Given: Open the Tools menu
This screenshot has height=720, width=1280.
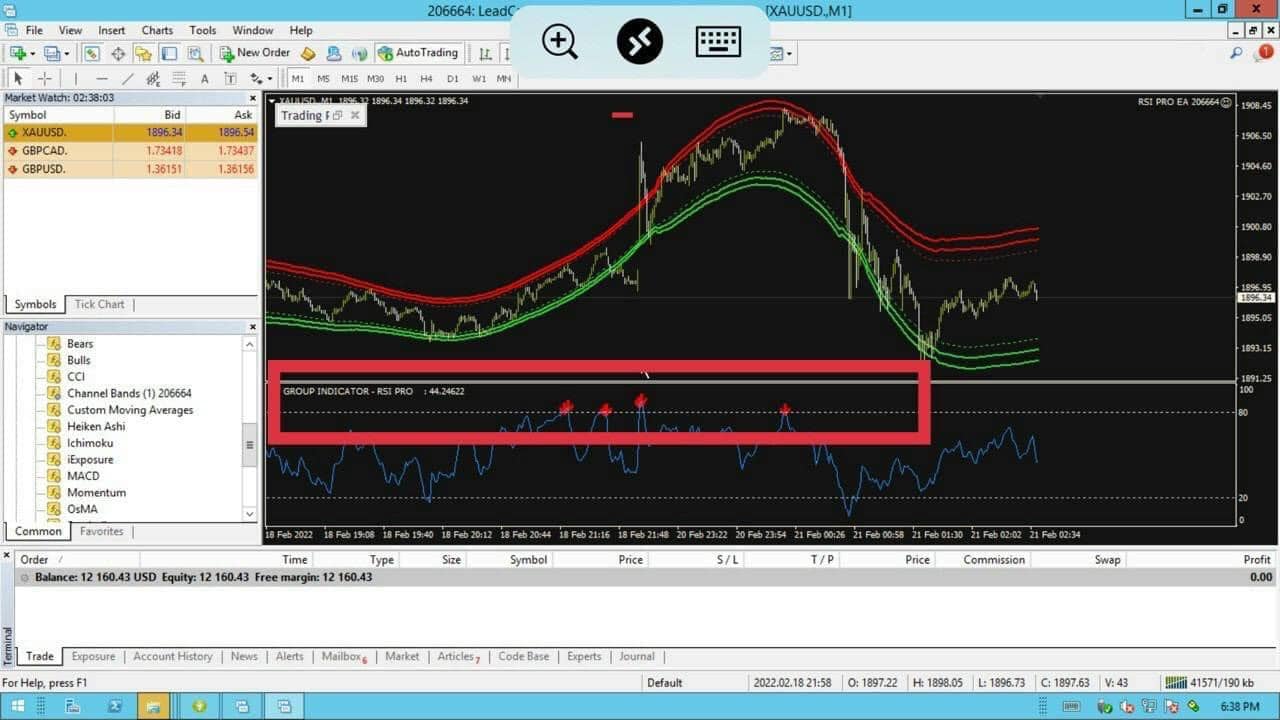Looking at the screenshot, I should tap(203, 30).
